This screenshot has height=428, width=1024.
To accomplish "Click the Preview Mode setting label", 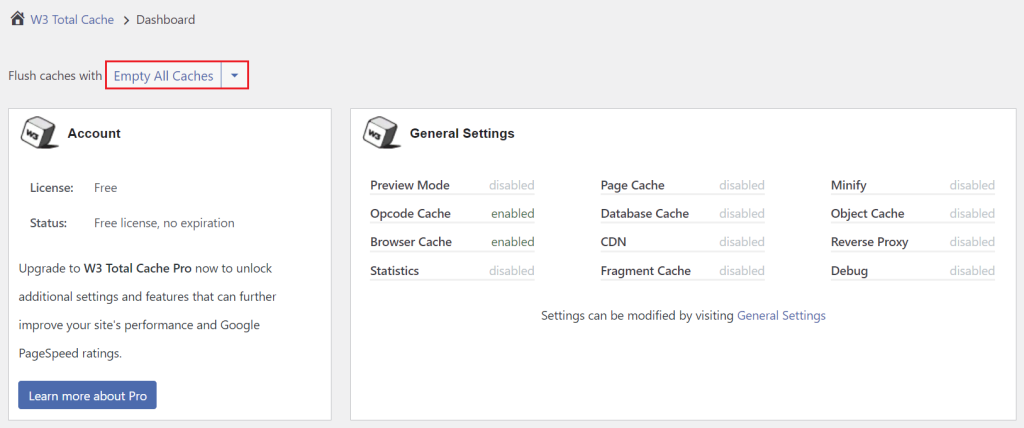I will coord(409,185).
